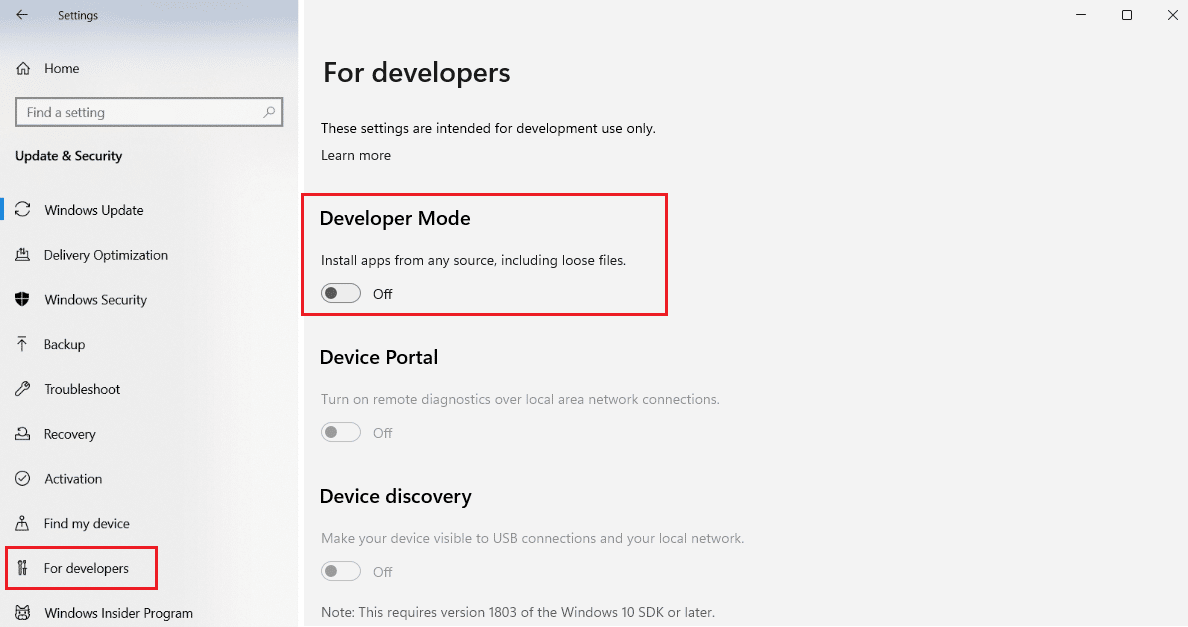Open Windows Insider Program page
Viewport: 1188px width, 627px height.
[118, 613]
